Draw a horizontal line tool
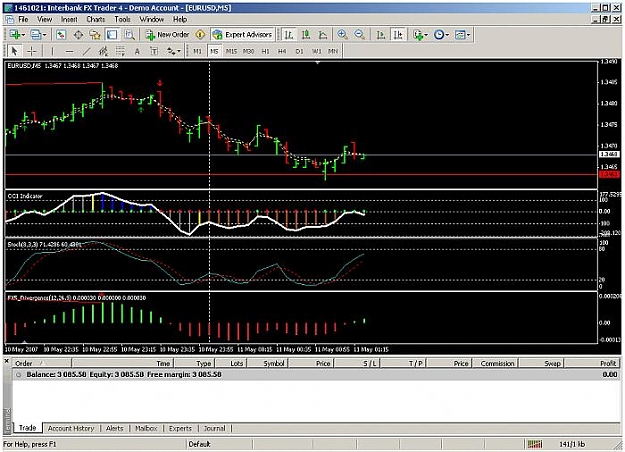This screenshot has width=625, height=452. tap(69, 51)
